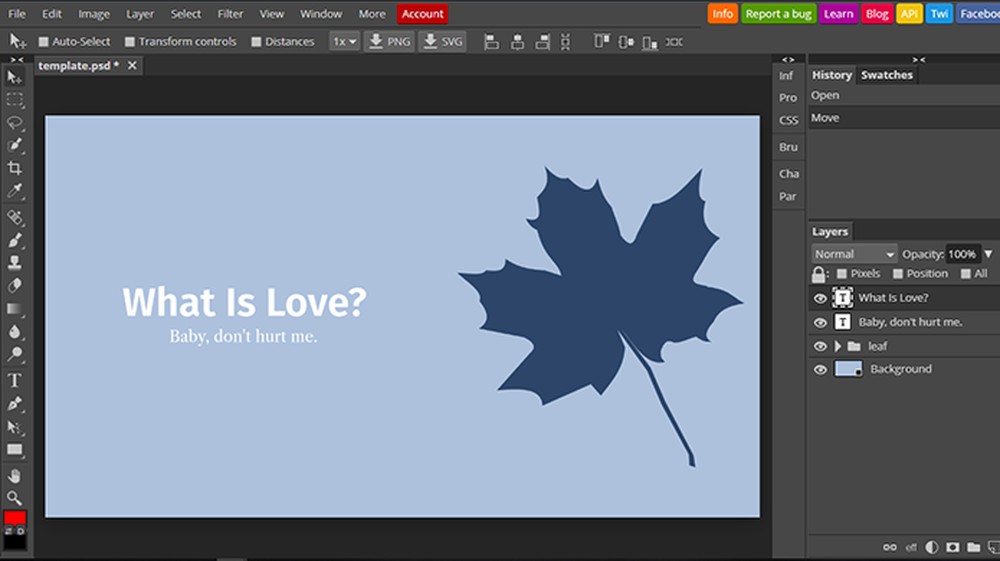Screen dimensions: 1000x561
Task: Open the Filter menu
Action: tap(230, 14)
